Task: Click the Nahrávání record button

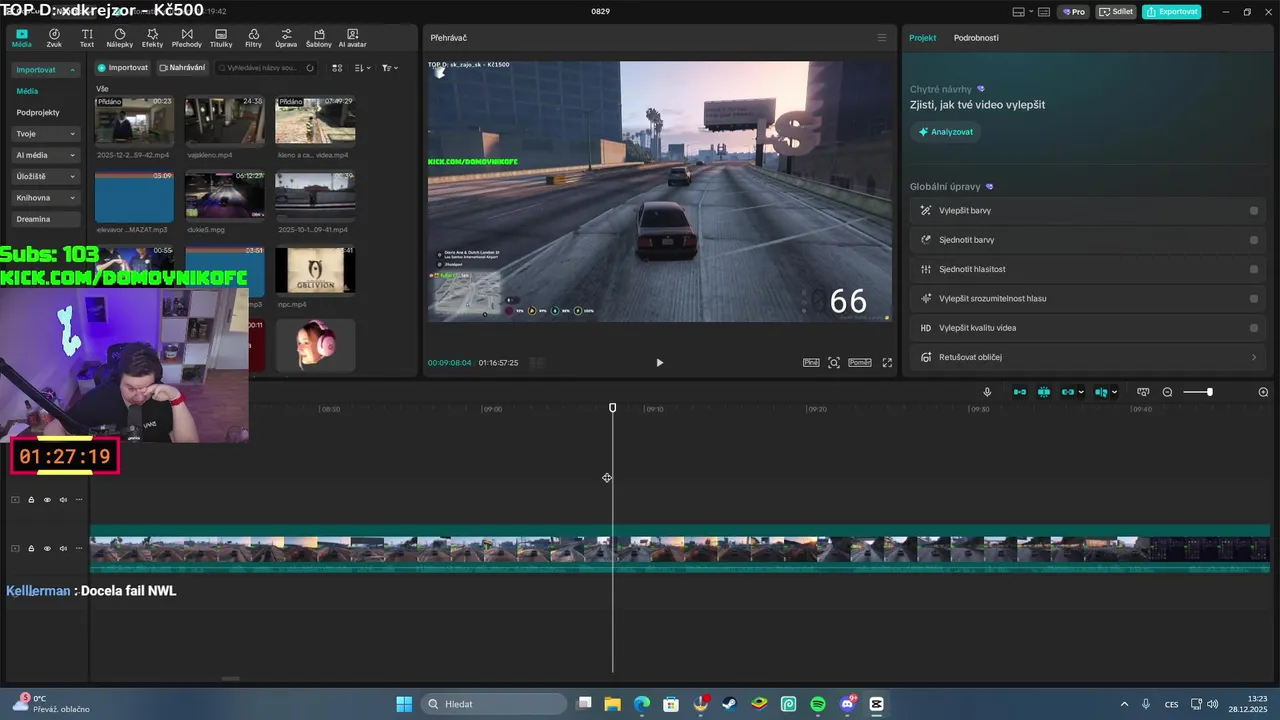Action: [182, 68]
